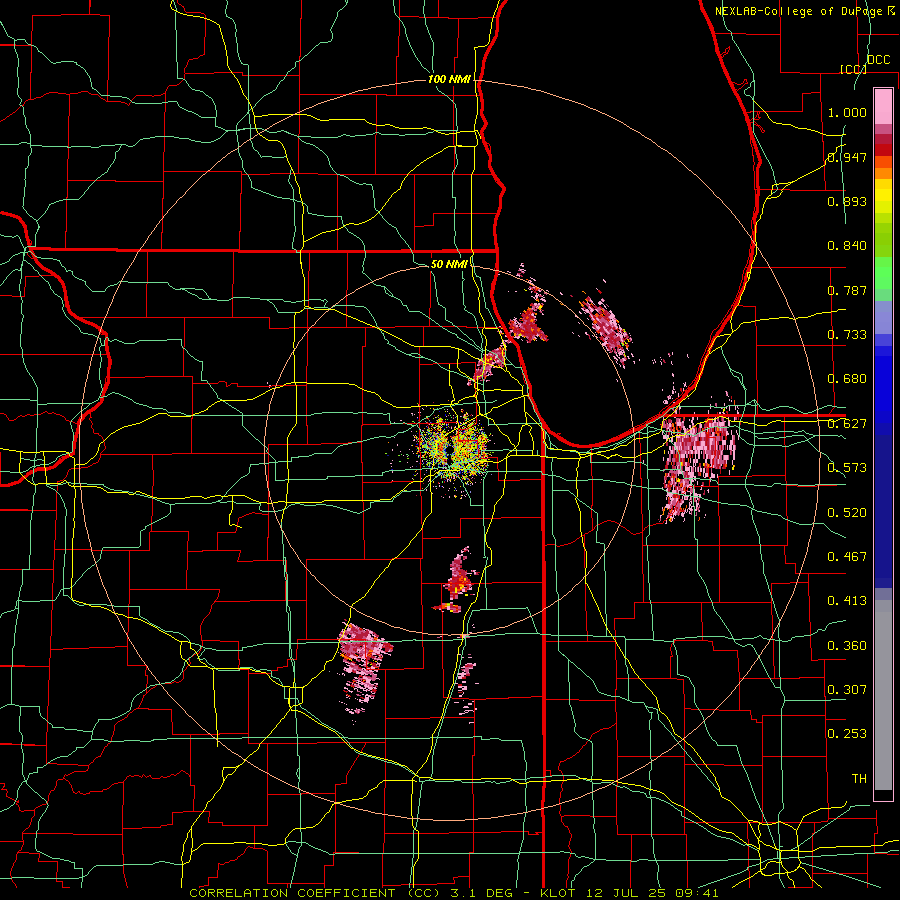
Task: Click the TH threshold label
Action: 859,779
